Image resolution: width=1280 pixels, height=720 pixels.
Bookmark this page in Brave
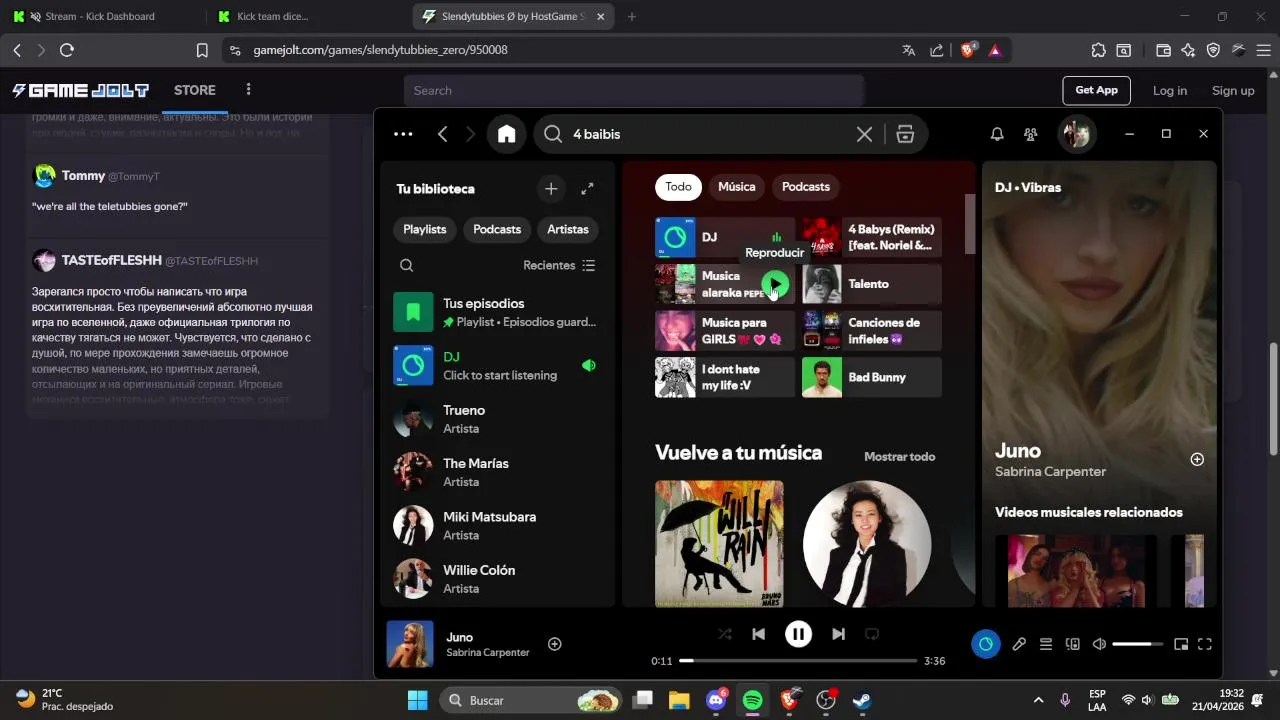pyautogui.click(x=202, y=50)
